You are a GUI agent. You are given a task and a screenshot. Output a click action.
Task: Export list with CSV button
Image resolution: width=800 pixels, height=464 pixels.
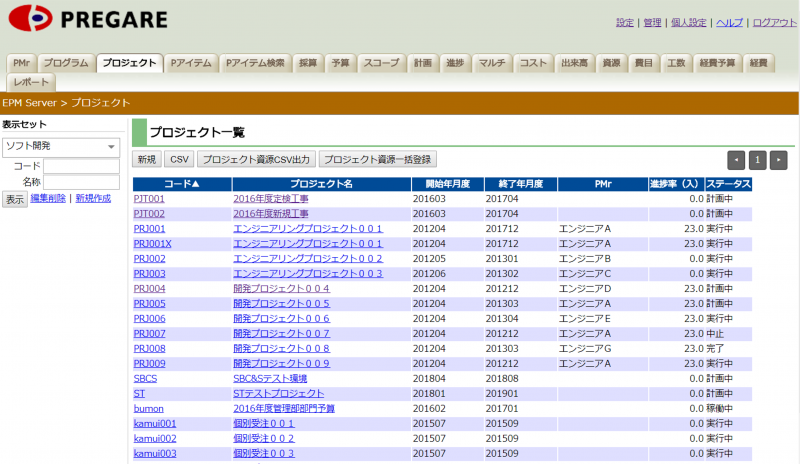pos(179,159)
